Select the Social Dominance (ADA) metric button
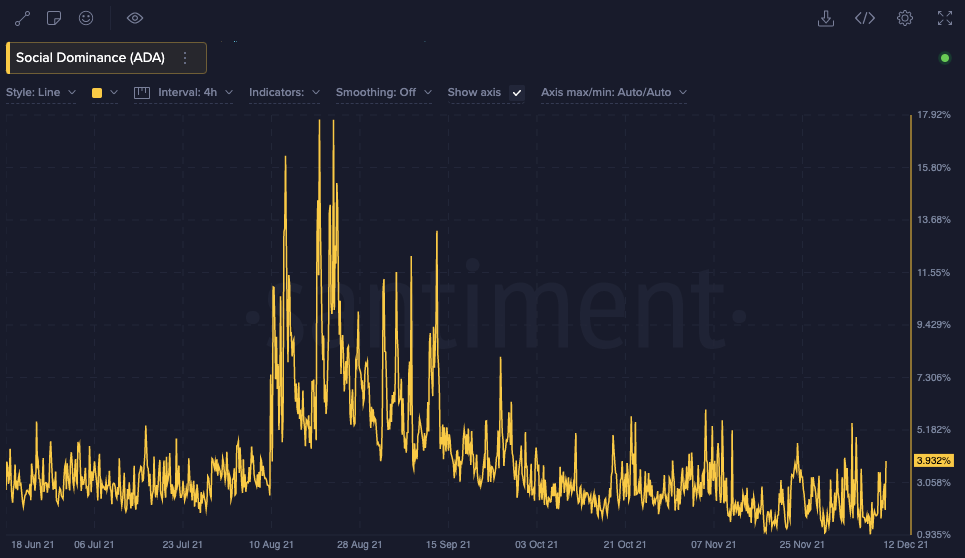 click(90, 58)
